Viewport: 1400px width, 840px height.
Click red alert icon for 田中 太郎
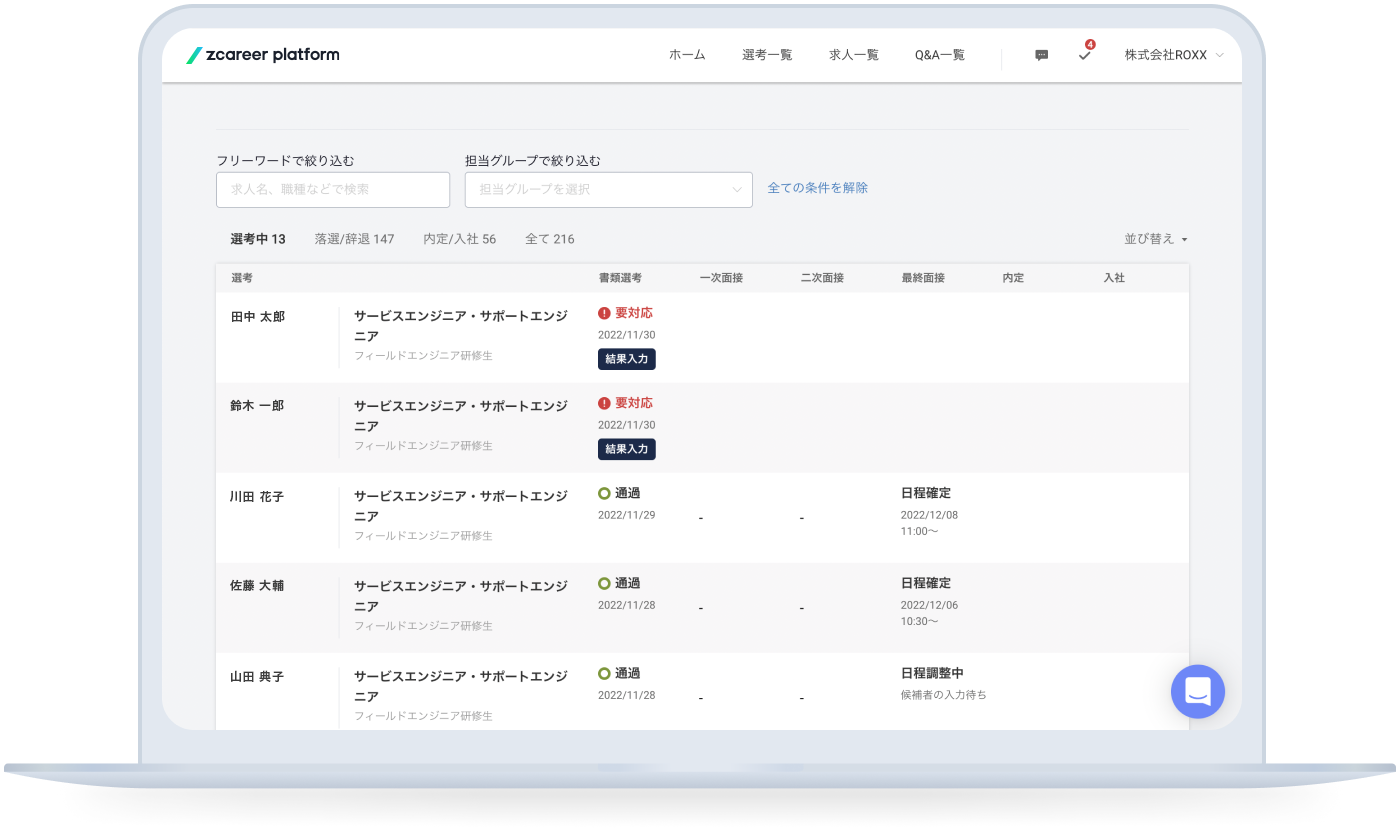(604, 314)
